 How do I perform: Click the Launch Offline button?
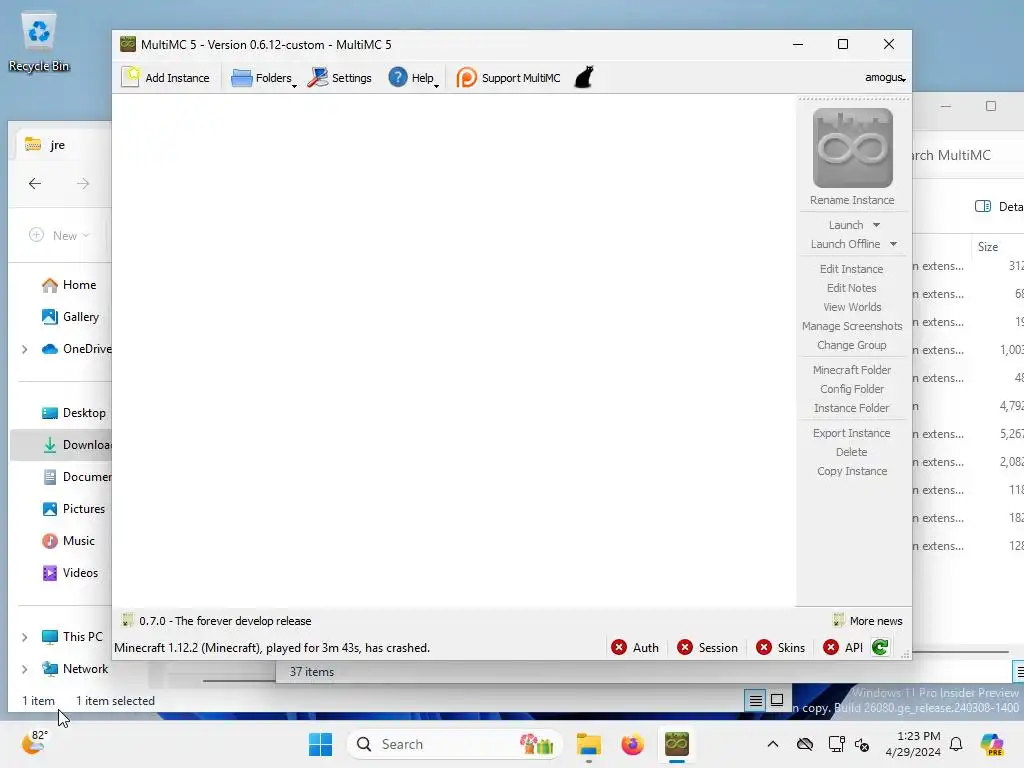tap(845, 244)
